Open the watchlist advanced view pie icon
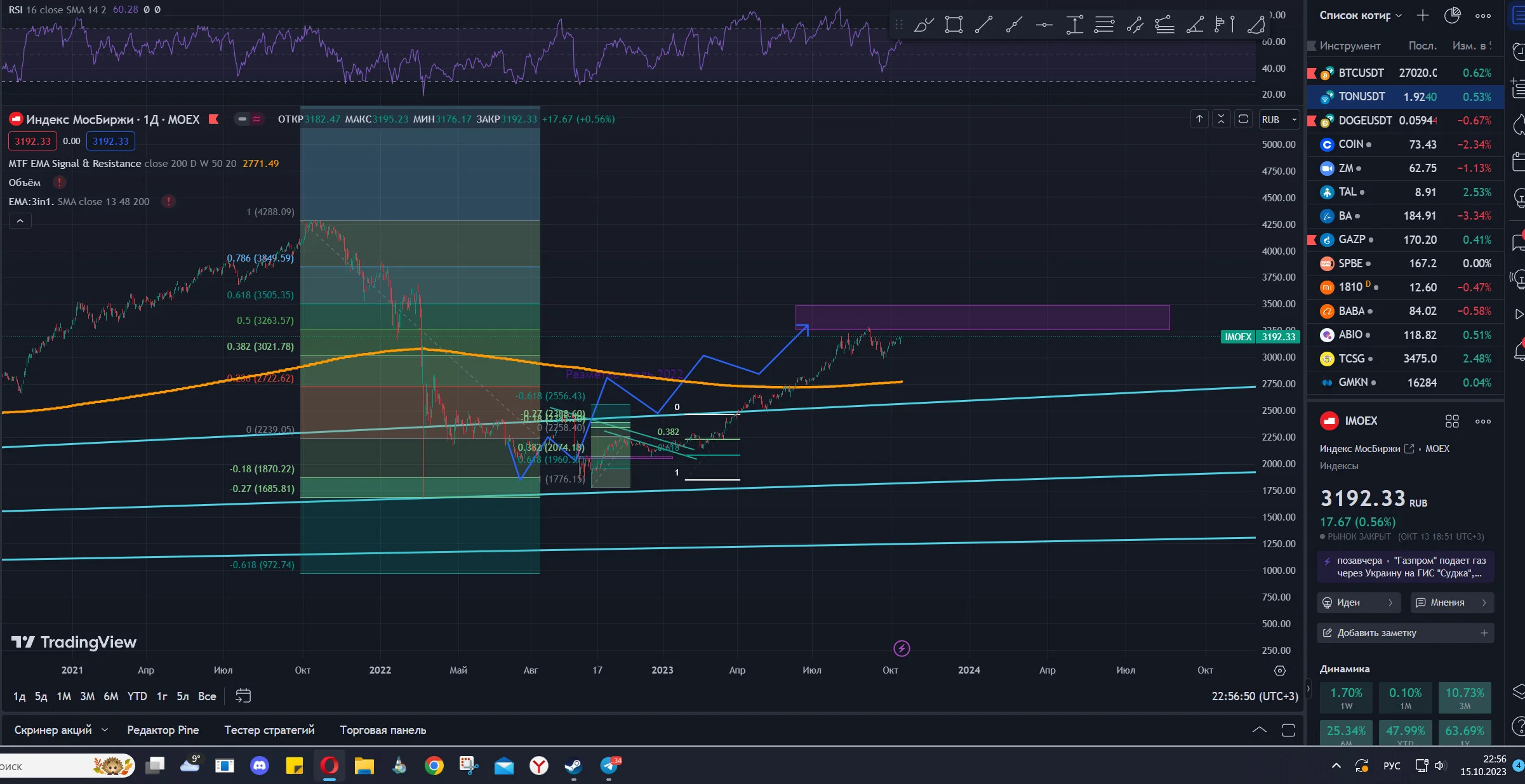 tap(1452, 15)
